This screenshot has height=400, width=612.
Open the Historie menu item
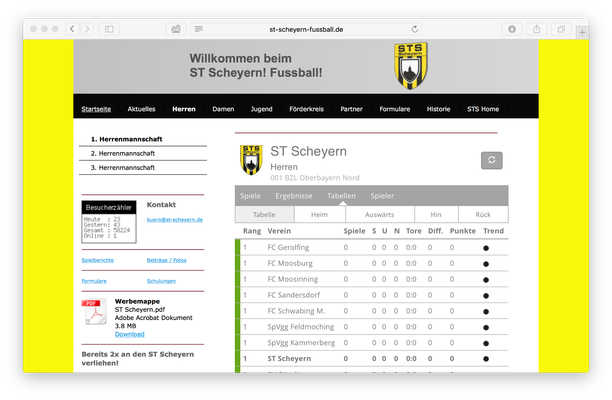pos(438,109)
